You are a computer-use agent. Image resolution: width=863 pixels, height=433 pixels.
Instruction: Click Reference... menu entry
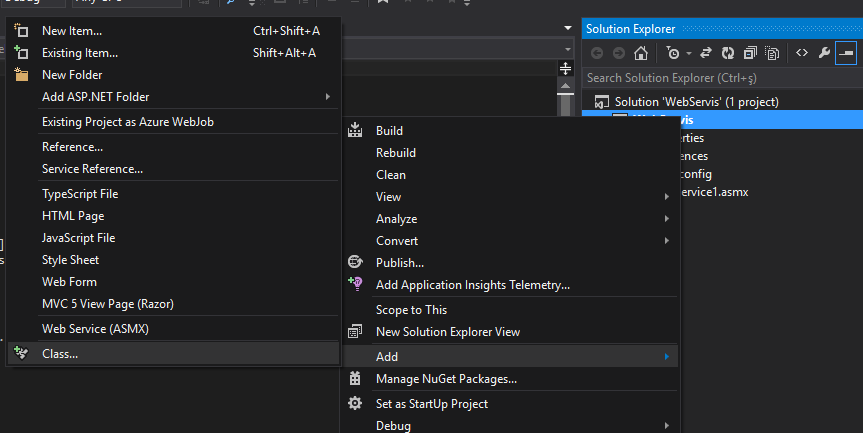[173, 147]
